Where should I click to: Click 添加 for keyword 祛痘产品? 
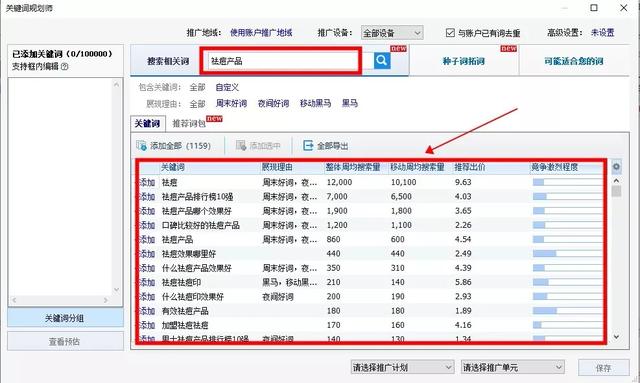[x=147, y=240]
